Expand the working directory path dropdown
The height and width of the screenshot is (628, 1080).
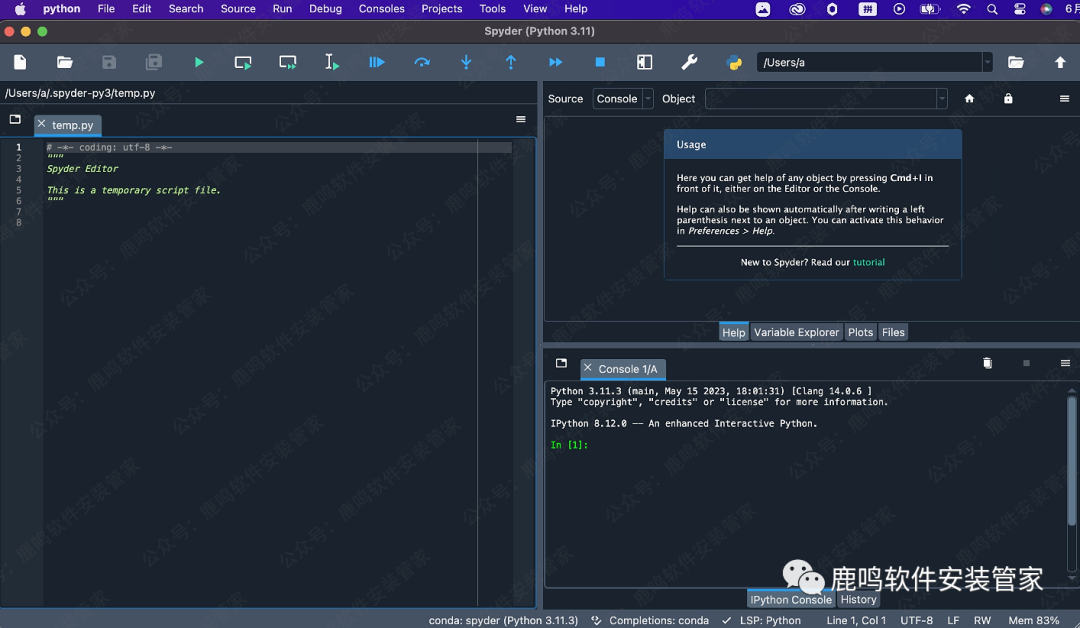(x=987, y=62)
